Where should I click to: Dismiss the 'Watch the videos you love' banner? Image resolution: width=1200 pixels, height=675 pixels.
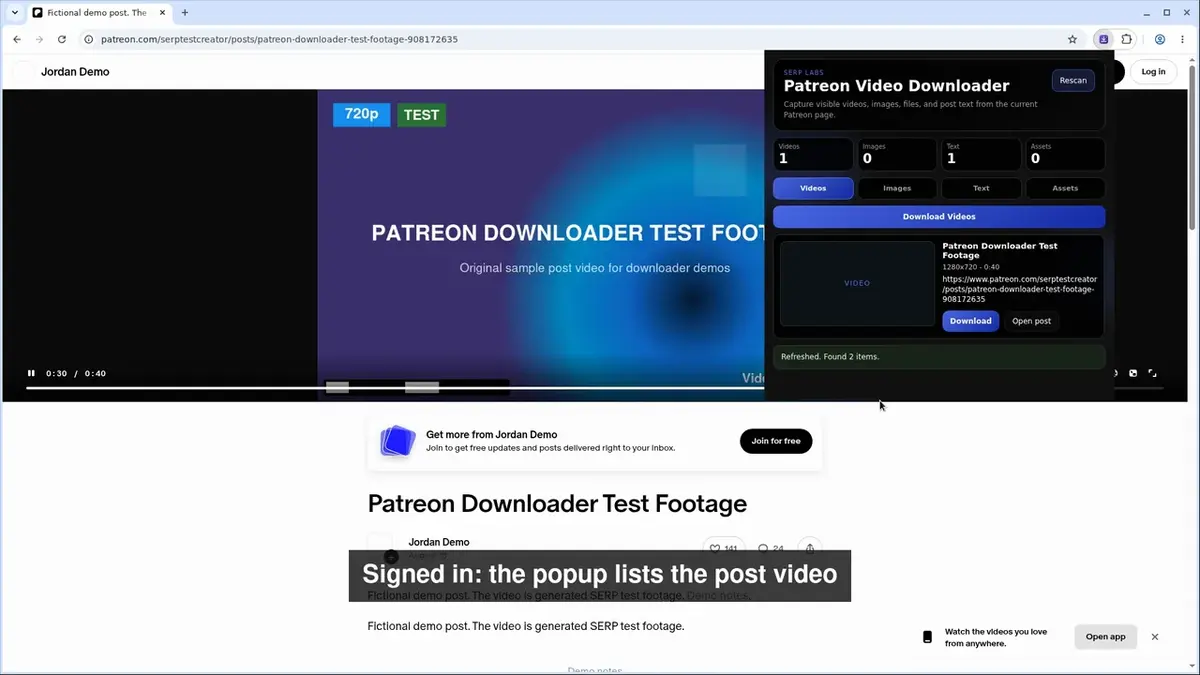point(1155,637)
